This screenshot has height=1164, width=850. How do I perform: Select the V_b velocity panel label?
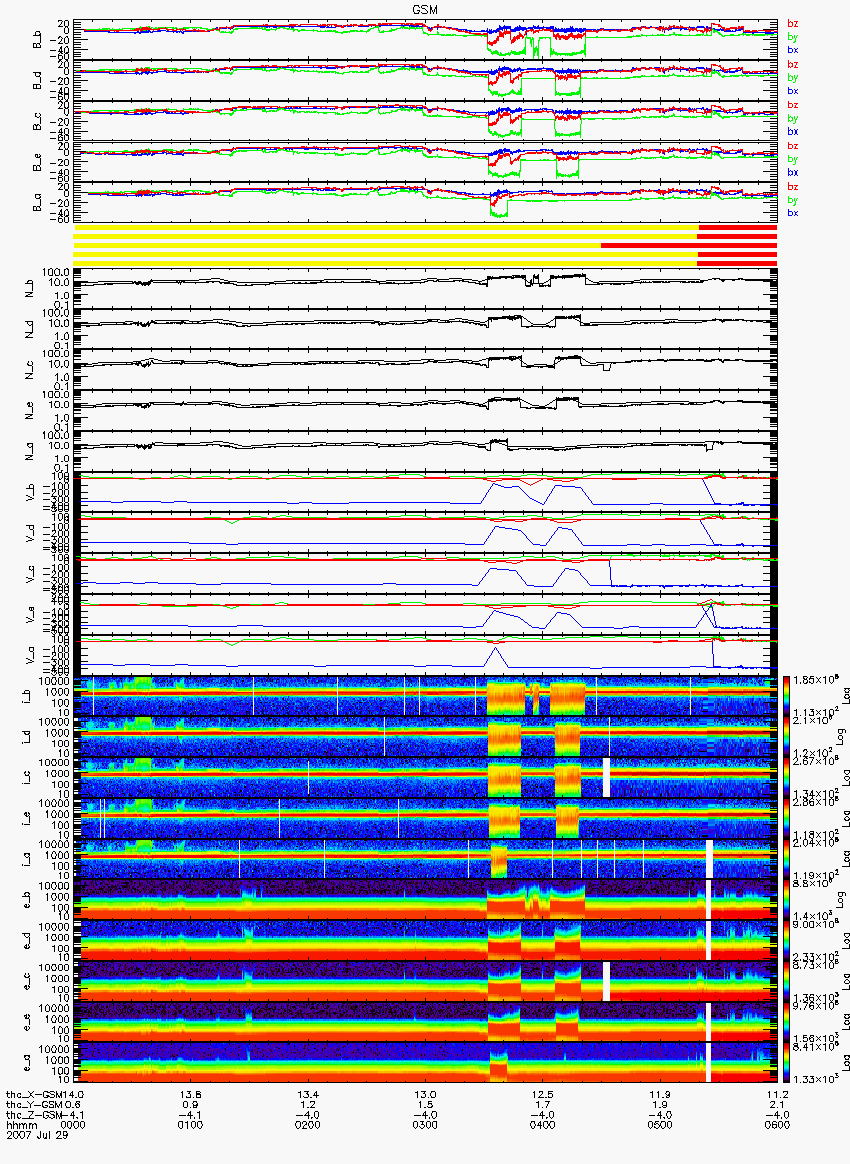(31, 491)
